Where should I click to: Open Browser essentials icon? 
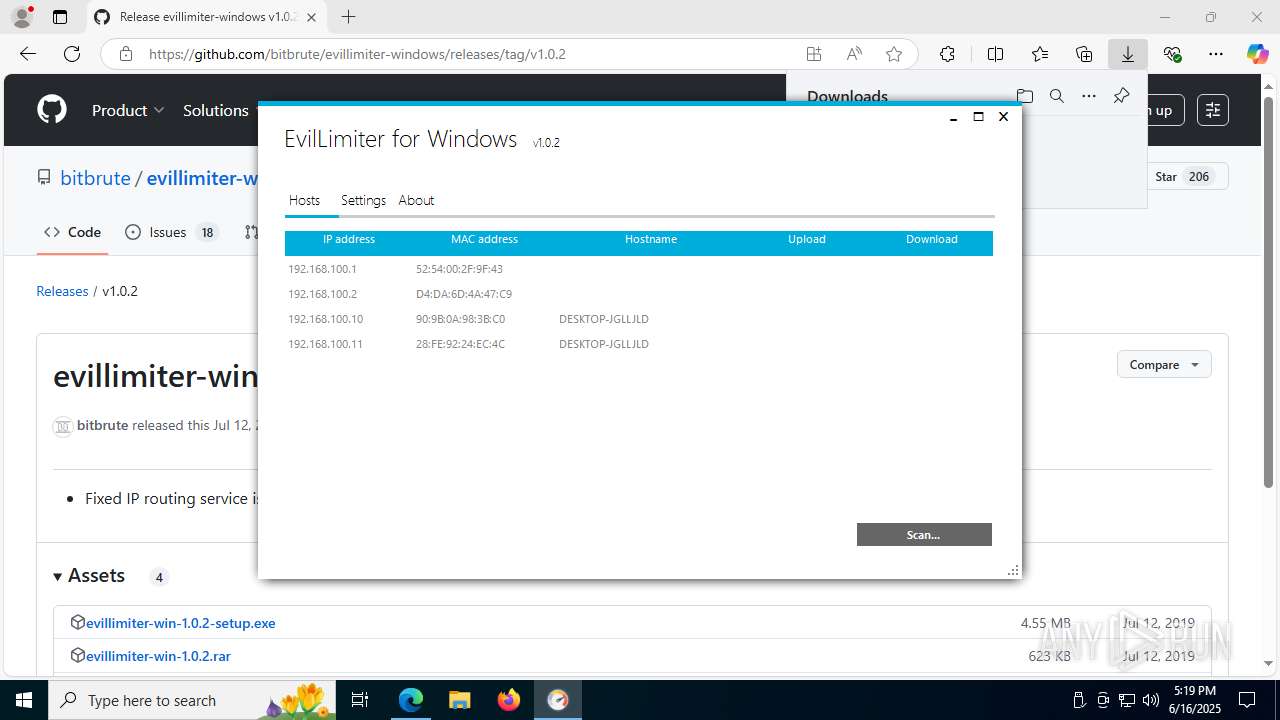1172,54
